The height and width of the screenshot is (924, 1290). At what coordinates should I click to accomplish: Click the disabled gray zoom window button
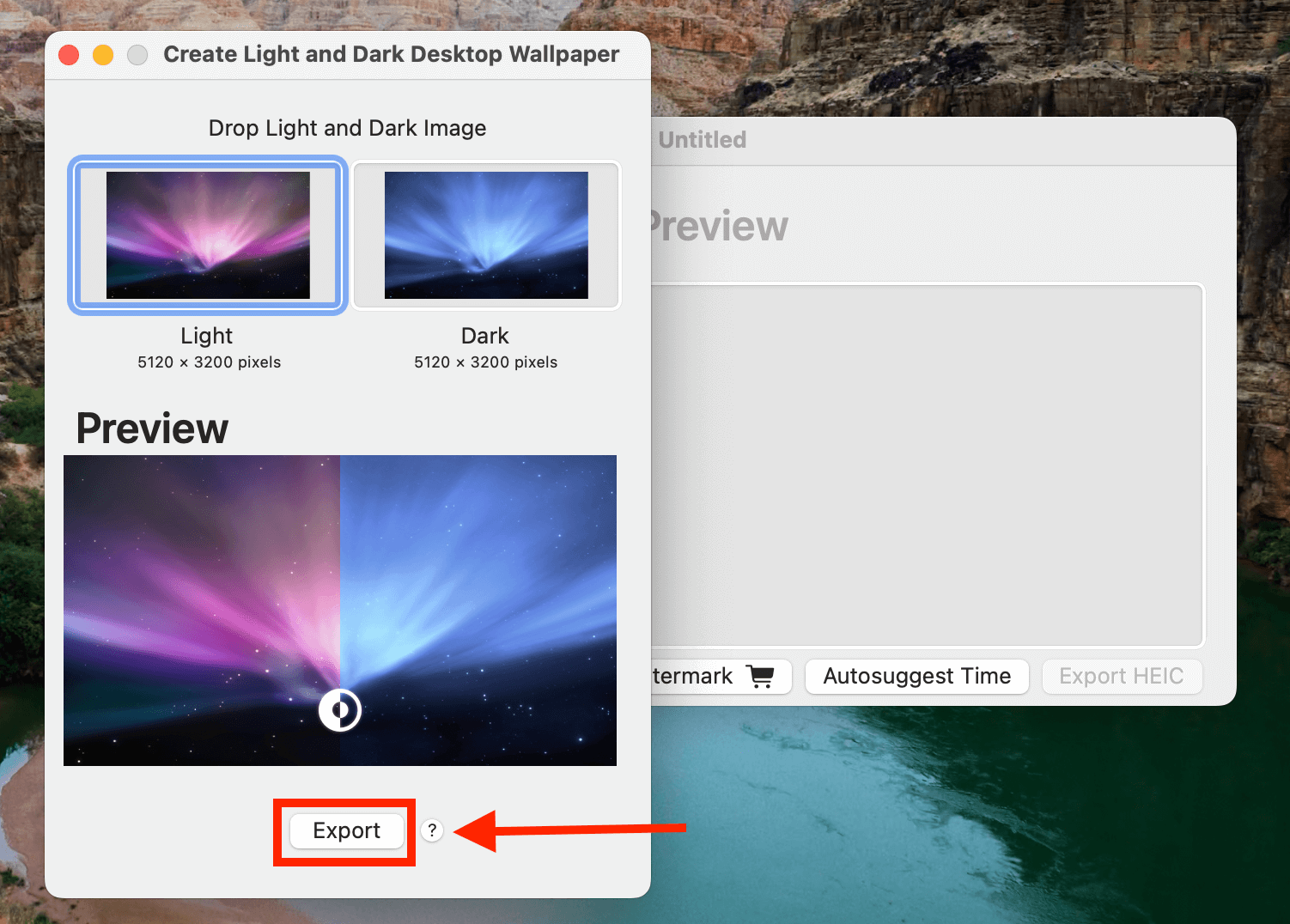pos(137,55)
